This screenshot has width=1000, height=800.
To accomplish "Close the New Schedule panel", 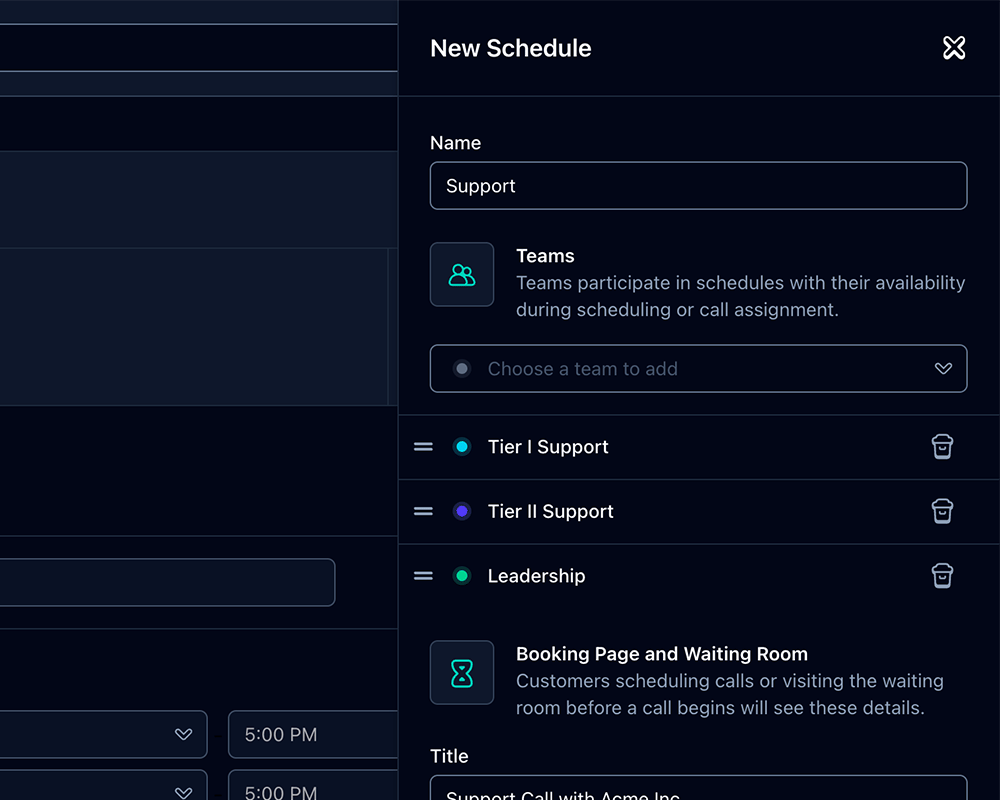I will (x=954, y=48).
